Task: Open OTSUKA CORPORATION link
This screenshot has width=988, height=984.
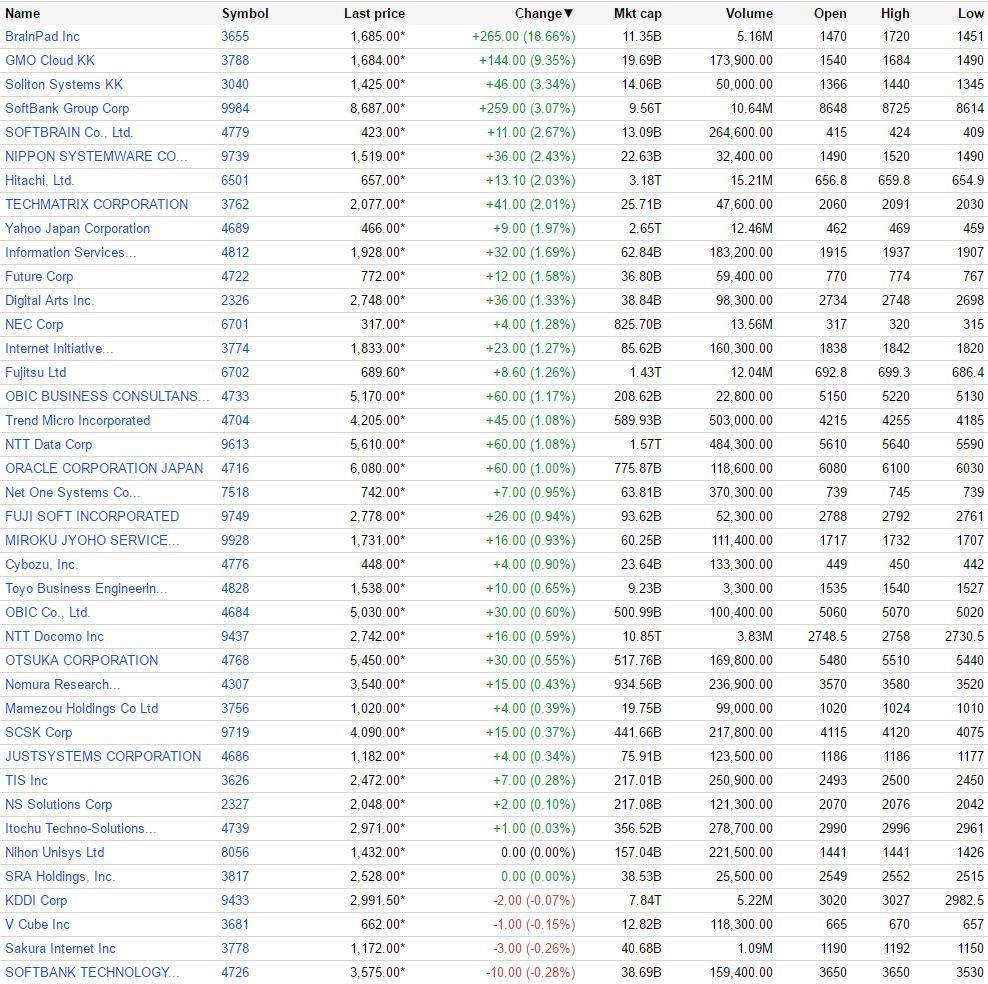Action: (x=82, y=660)
